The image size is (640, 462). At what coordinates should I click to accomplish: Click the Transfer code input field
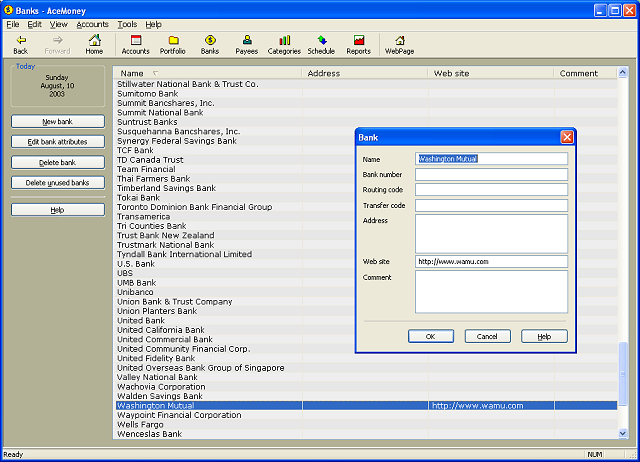[491, 205]
